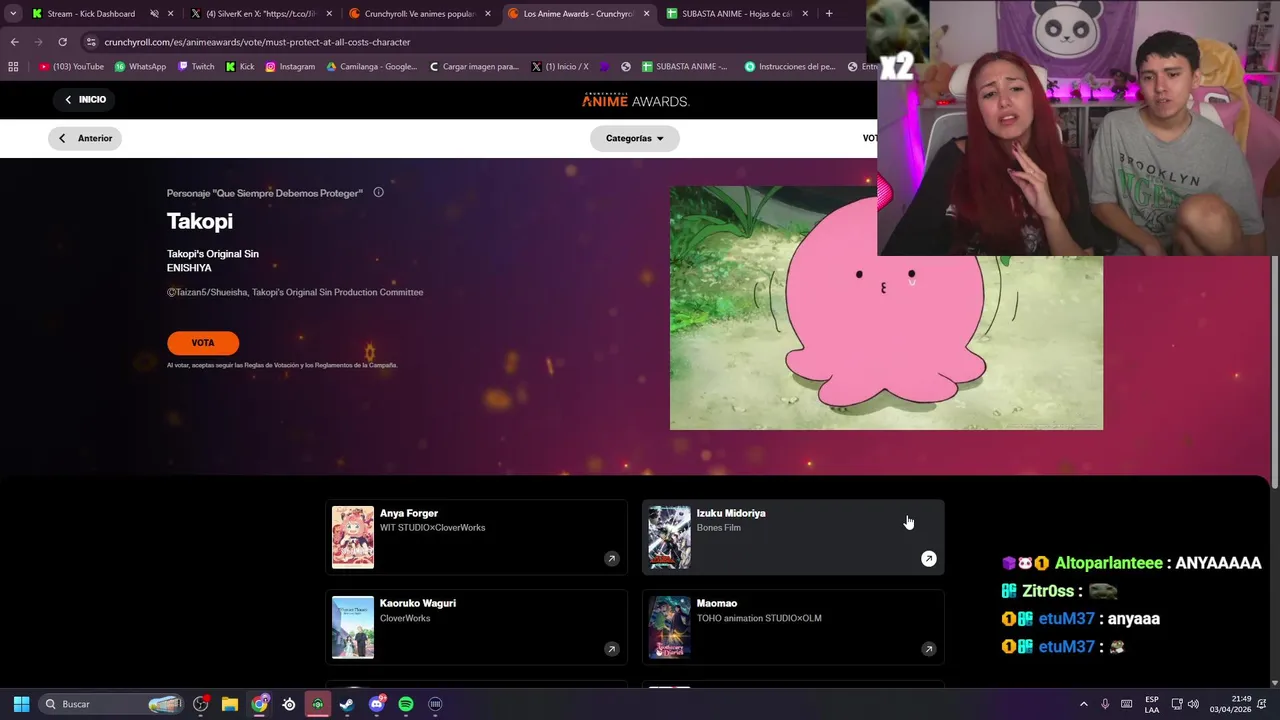The image size is (1280, 720).
Task: Open Anya Forger card arrow icon
Action: pos(611,559)
